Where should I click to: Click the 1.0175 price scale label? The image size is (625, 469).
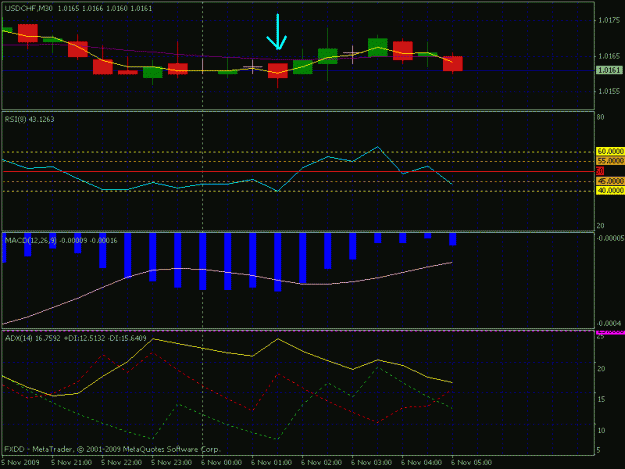pos(609,20)
